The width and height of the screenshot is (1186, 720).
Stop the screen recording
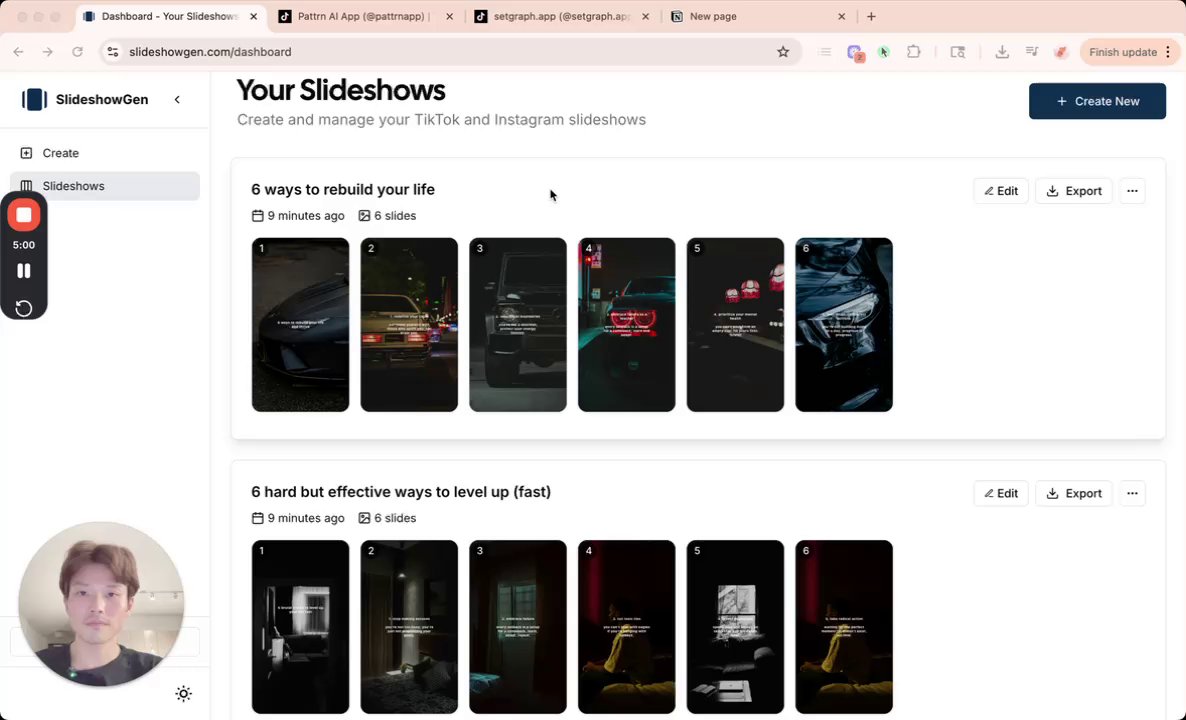point(24,215)
